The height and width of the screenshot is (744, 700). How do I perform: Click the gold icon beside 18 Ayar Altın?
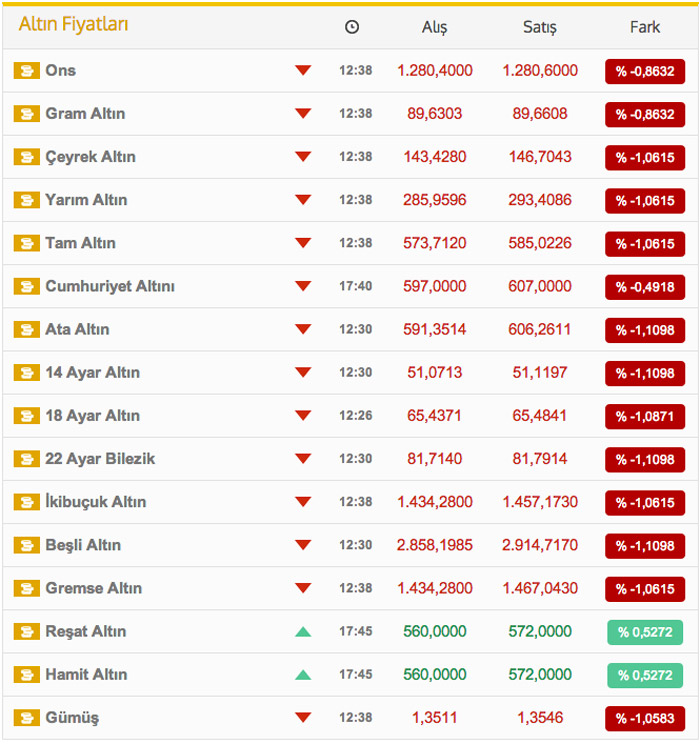coord(27,416)
